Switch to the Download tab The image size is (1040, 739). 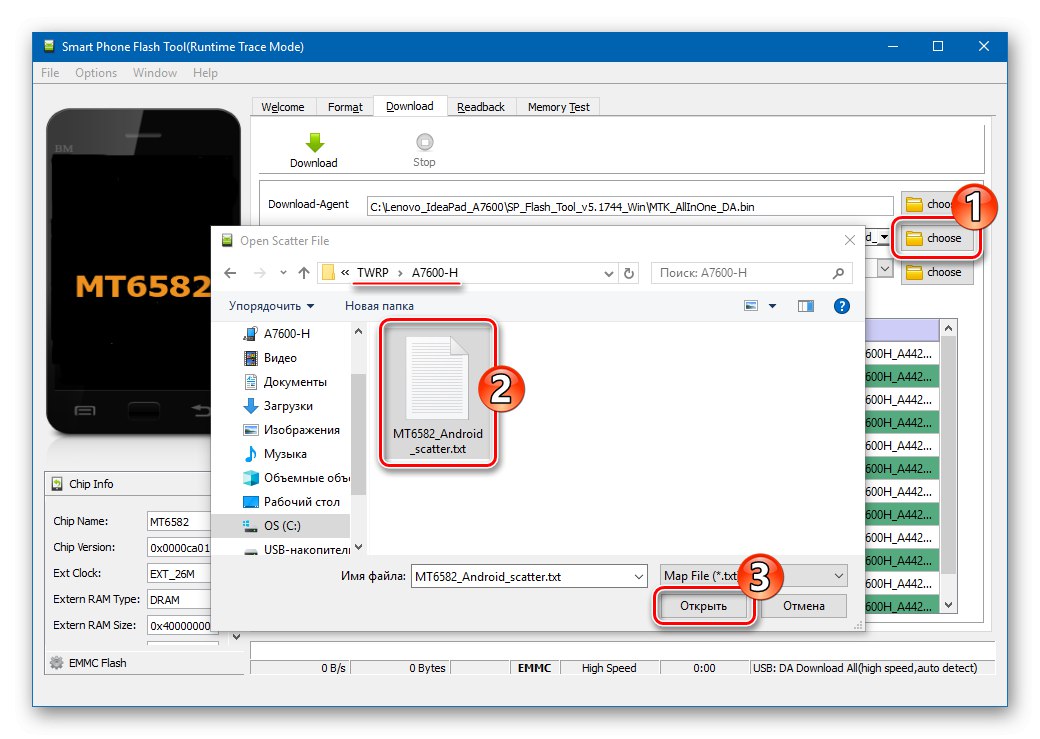(x=410, y=106)
